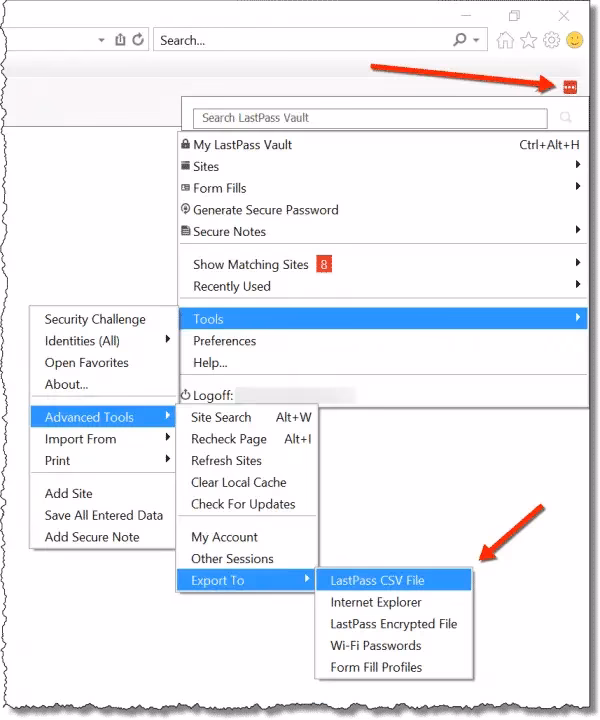The image size is (600, 720).
Task: Expand the Show Matching Sites submenu arrow
Action: 578,262
